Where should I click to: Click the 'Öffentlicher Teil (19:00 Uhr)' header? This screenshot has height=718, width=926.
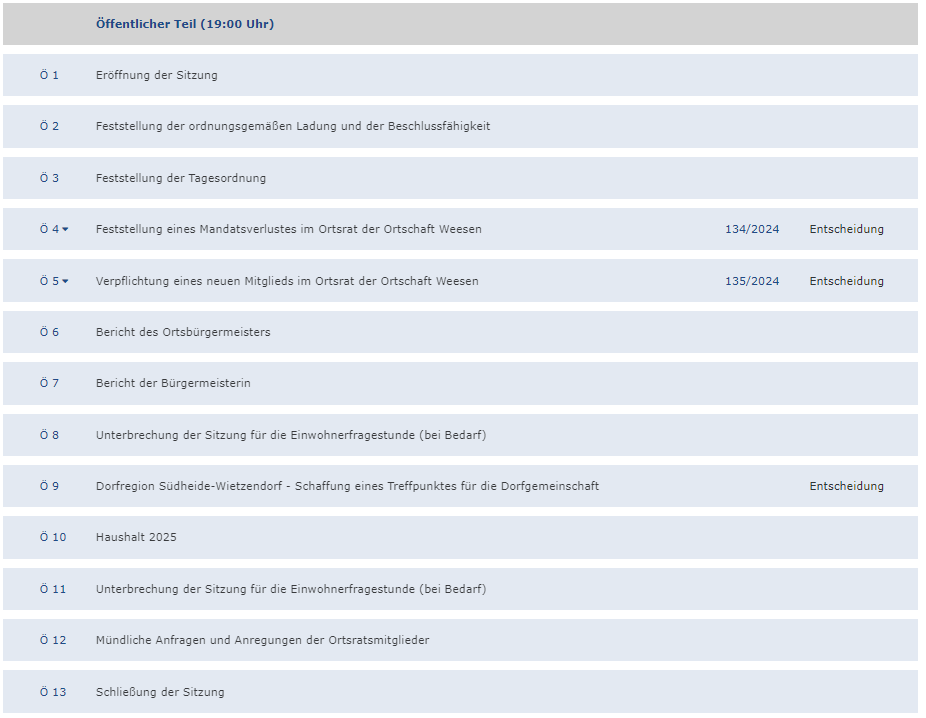tap(184, 25)
